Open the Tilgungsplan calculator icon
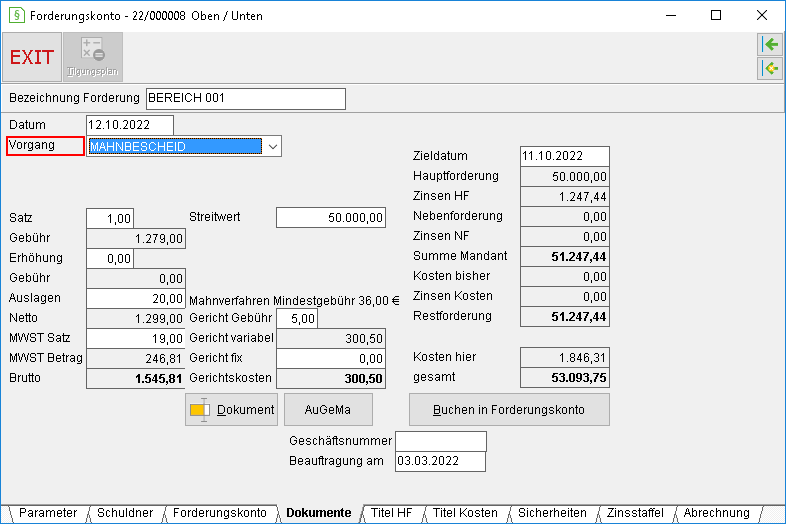This screenshot has height=525, width=786. tap(93, 57)
